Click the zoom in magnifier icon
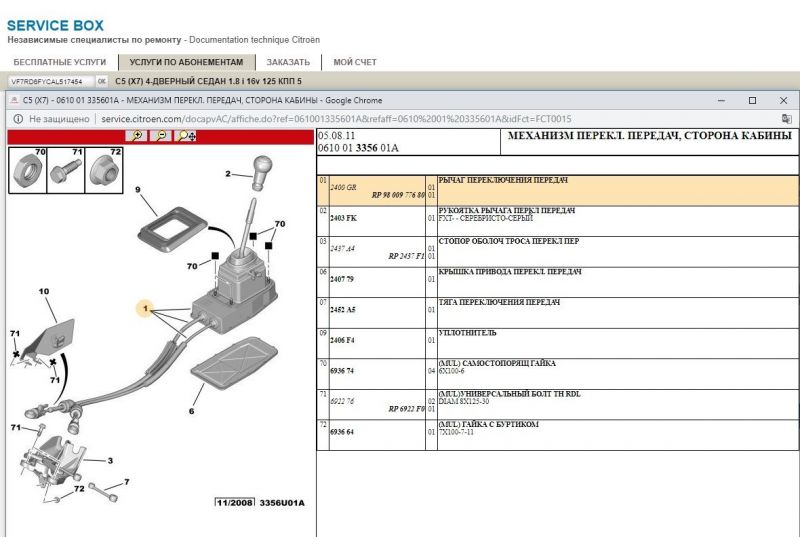Image resolution: width=800 pixels, height=537 pixels. point(137,136)
